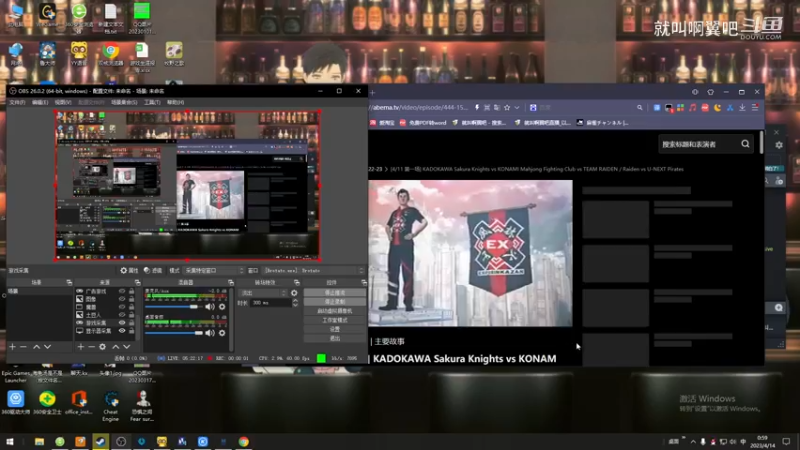Viewport: 800px width, 450px height.
Task: Expand browser address bar dropdown chevron
Action: [517, 108]
